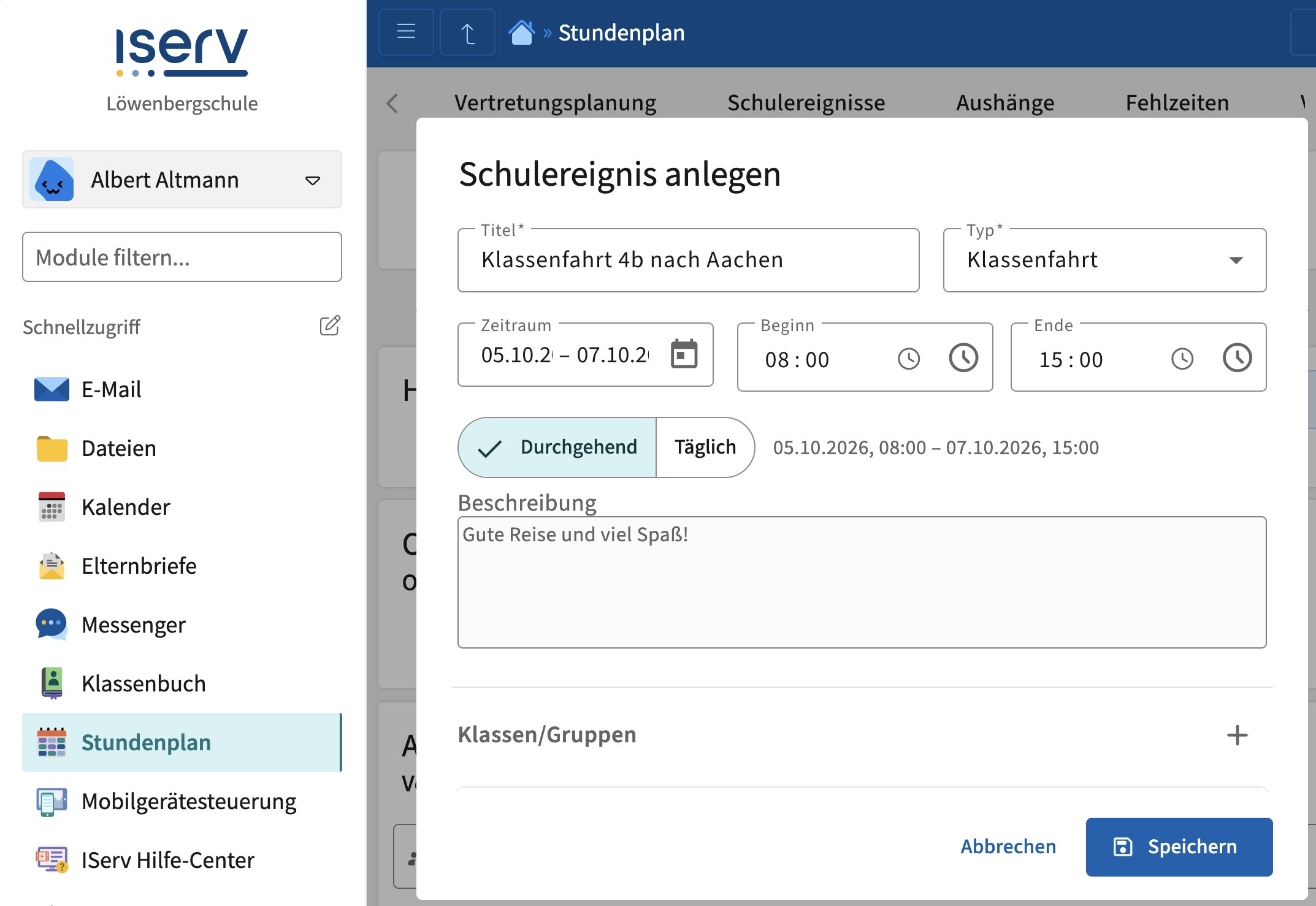
Task: Click the small clock icon in Beginn field
Action: point(909,359)
